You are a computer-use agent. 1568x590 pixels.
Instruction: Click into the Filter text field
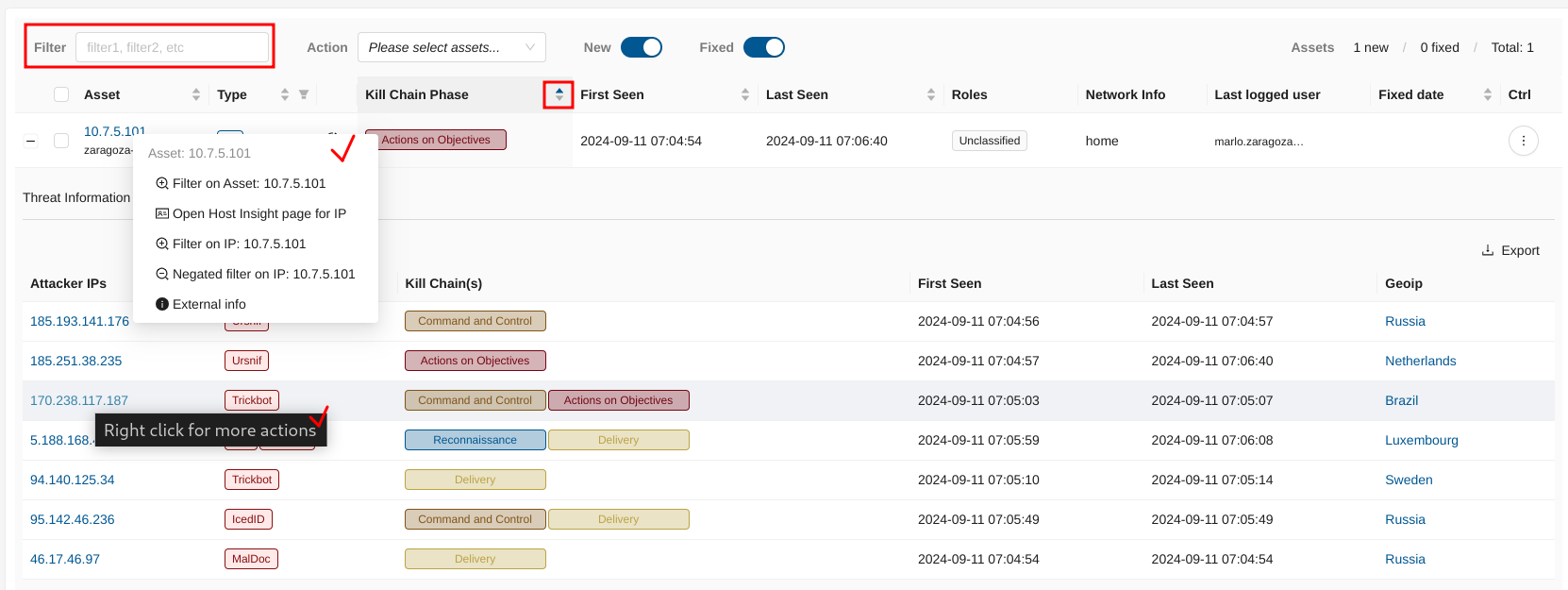[x=172, y=47]
